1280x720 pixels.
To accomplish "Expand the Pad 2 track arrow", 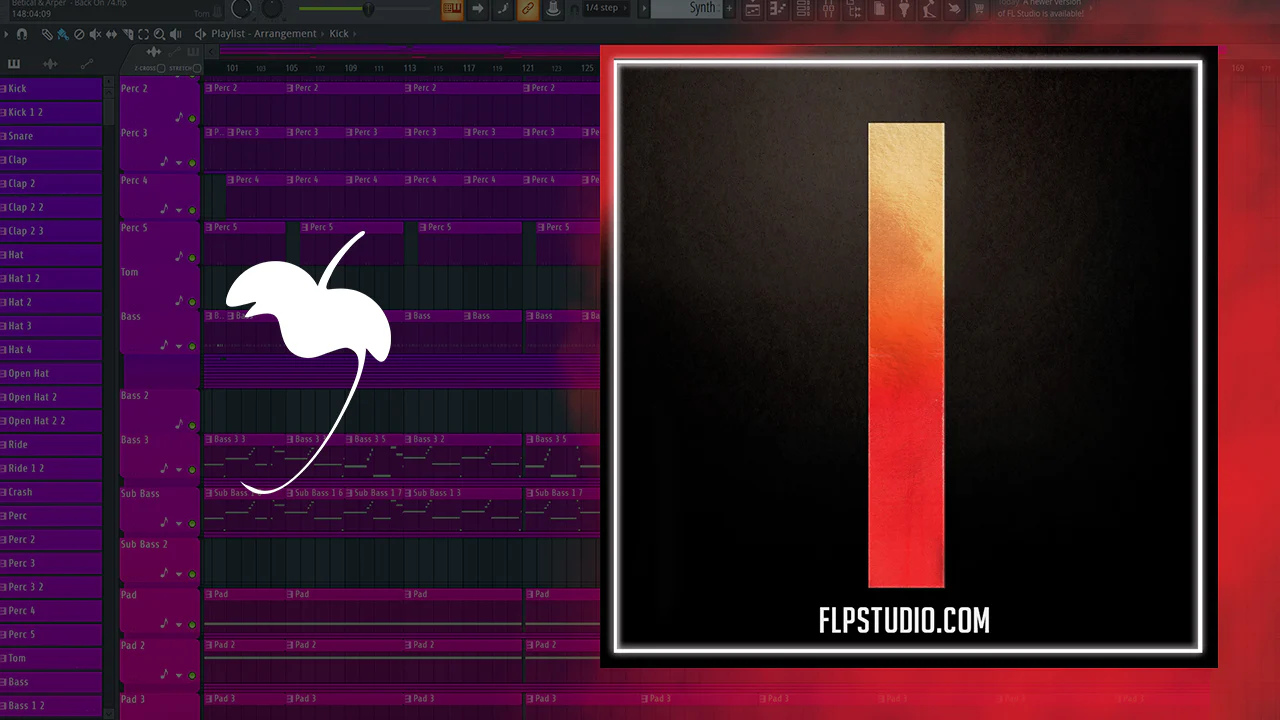I will 180,676.
